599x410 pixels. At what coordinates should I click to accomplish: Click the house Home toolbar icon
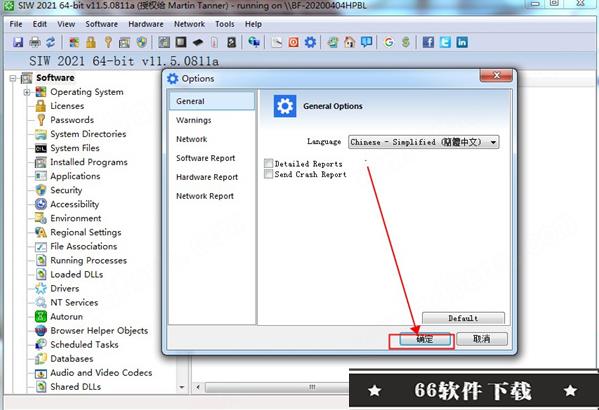click(x=350, y=42)
